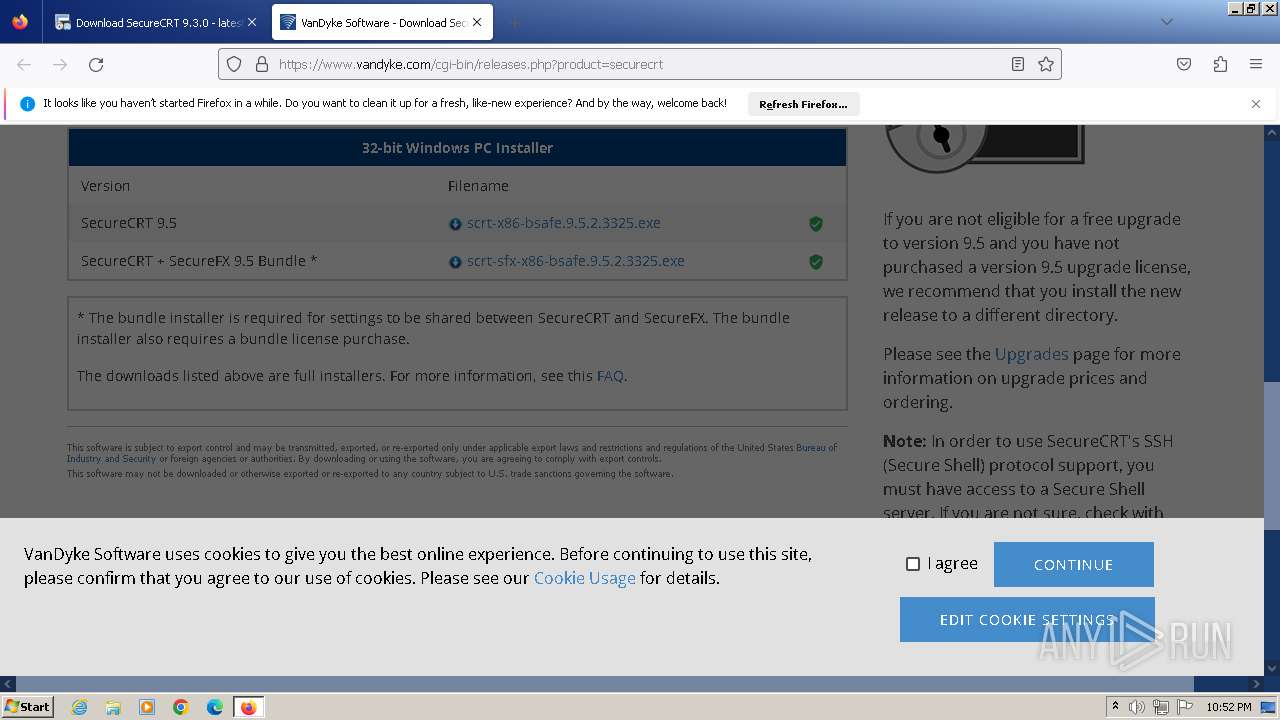1280x720 pixels.
Task: Click green shield icon for SecureCRT 9.5 row
Action: point(816,224)
